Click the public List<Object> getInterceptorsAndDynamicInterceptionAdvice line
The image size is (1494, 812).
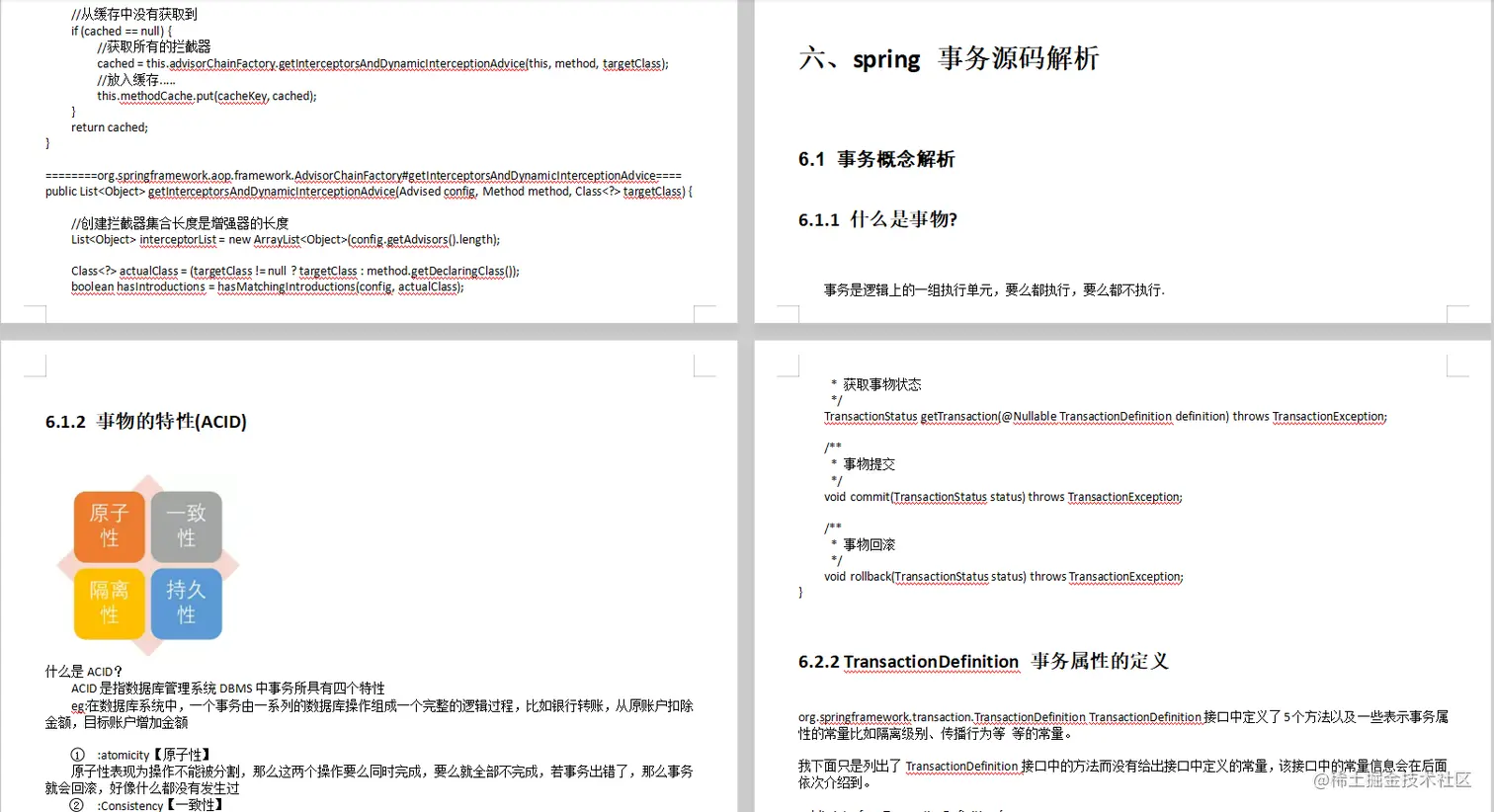pos(369,192)
